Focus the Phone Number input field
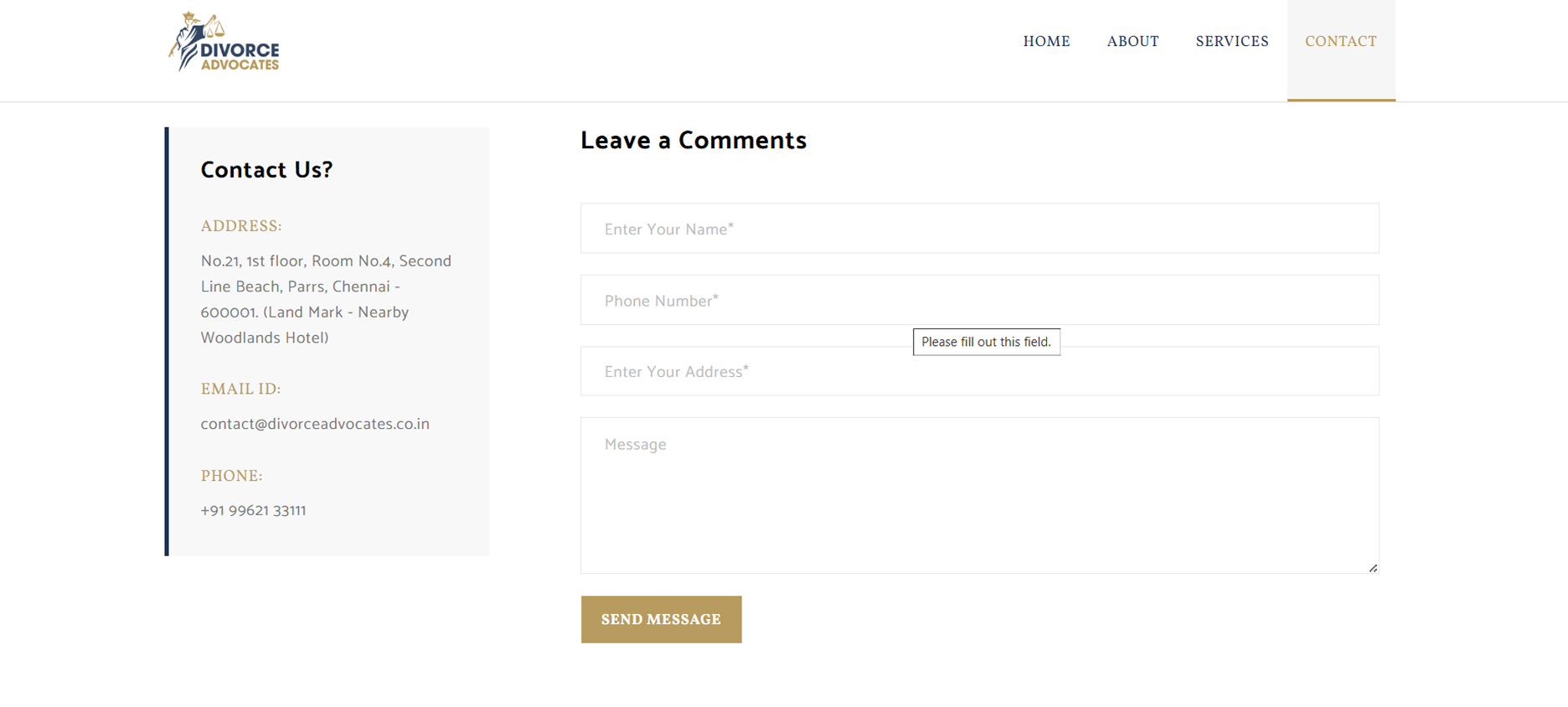The width and height of the screenshot is (1568, 707). pos(979,300)
